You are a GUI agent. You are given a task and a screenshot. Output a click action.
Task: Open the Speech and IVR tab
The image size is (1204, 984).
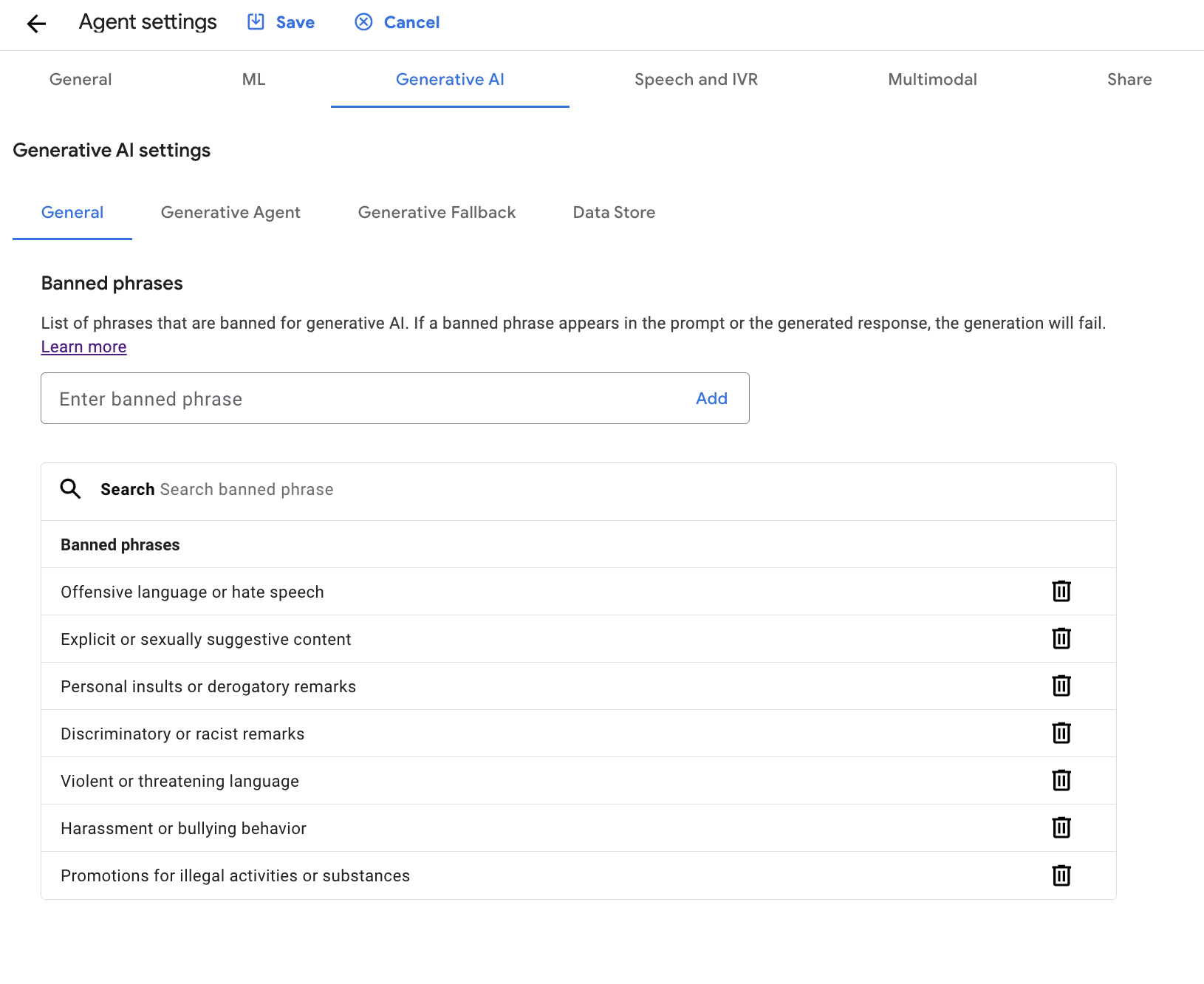click(696, 79)
